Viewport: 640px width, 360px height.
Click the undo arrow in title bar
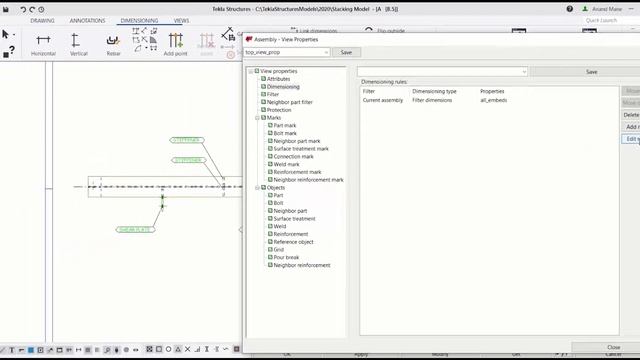23,9
